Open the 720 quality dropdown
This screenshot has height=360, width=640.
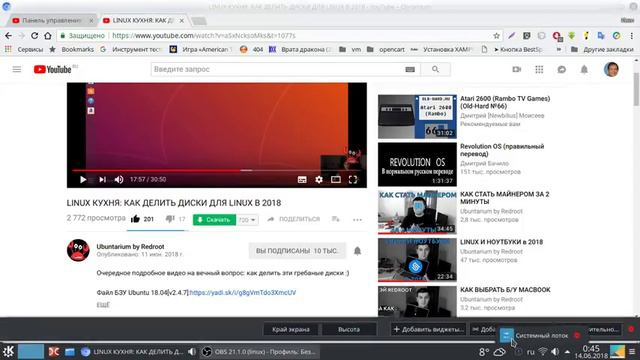point(247,220)
